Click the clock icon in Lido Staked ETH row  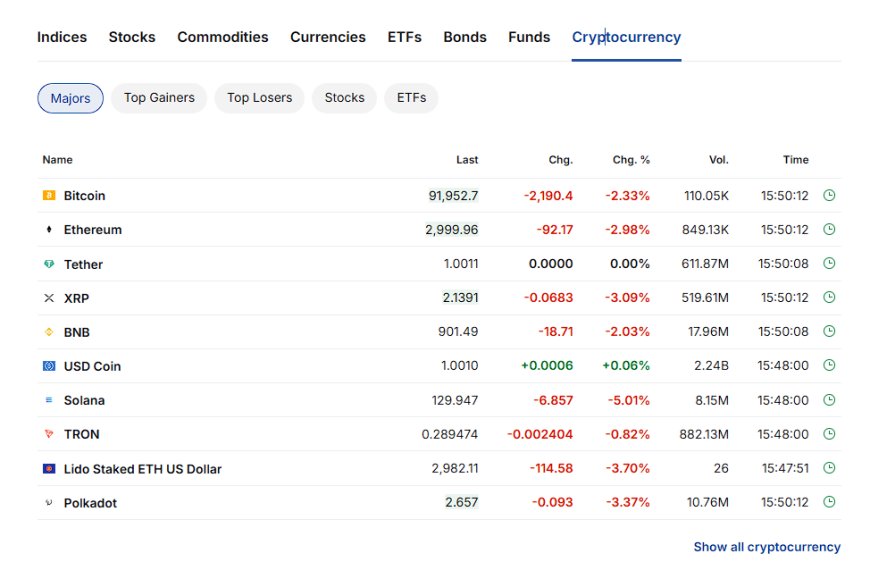pos(829,468)
